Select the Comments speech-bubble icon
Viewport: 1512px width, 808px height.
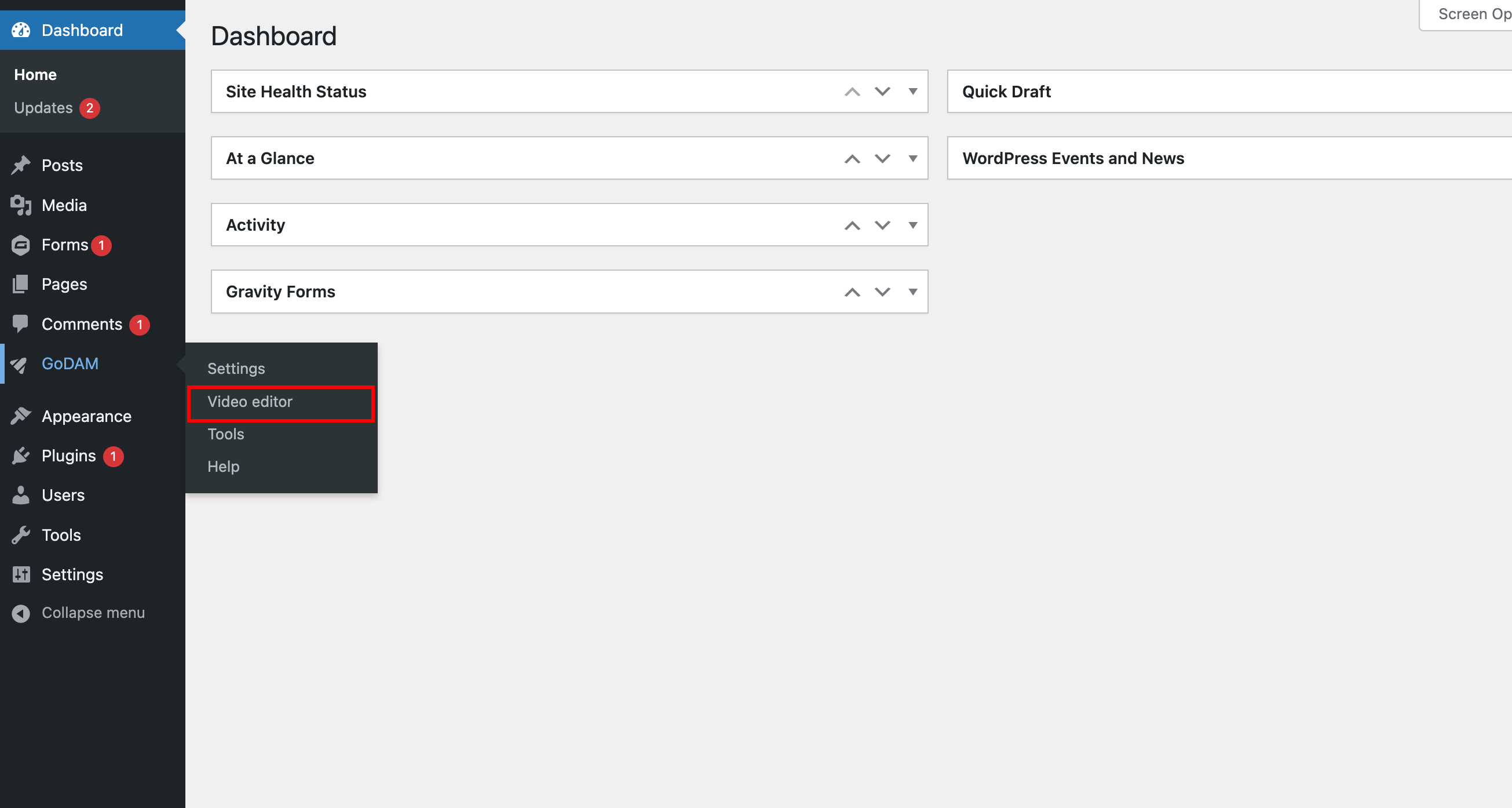(x=20, y=323)
